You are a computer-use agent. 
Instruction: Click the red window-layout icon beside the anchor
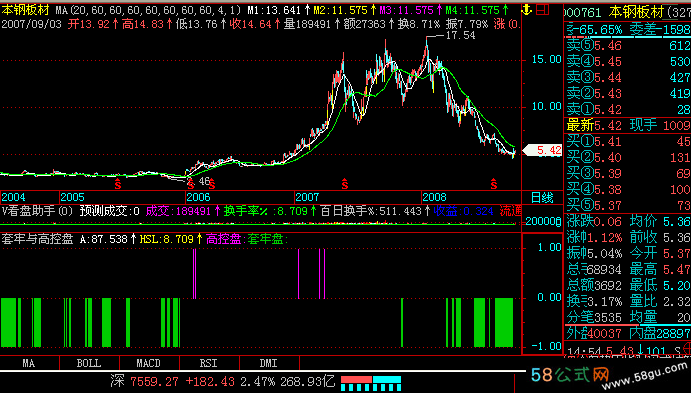click(x=542, y=9)
